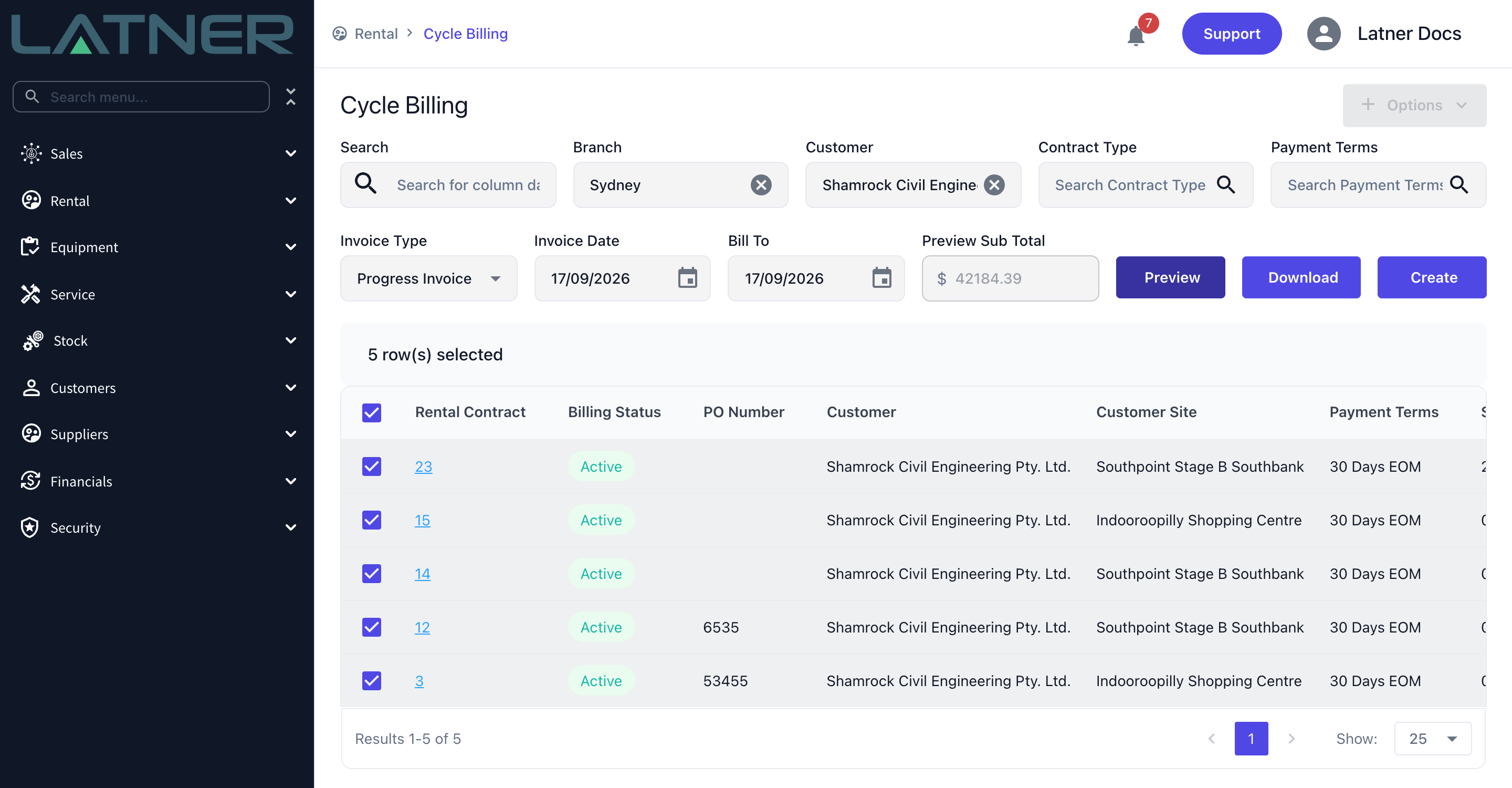Open the Options dropdown button
This screenshot has height=788, width=1512.
[1414, 105]
